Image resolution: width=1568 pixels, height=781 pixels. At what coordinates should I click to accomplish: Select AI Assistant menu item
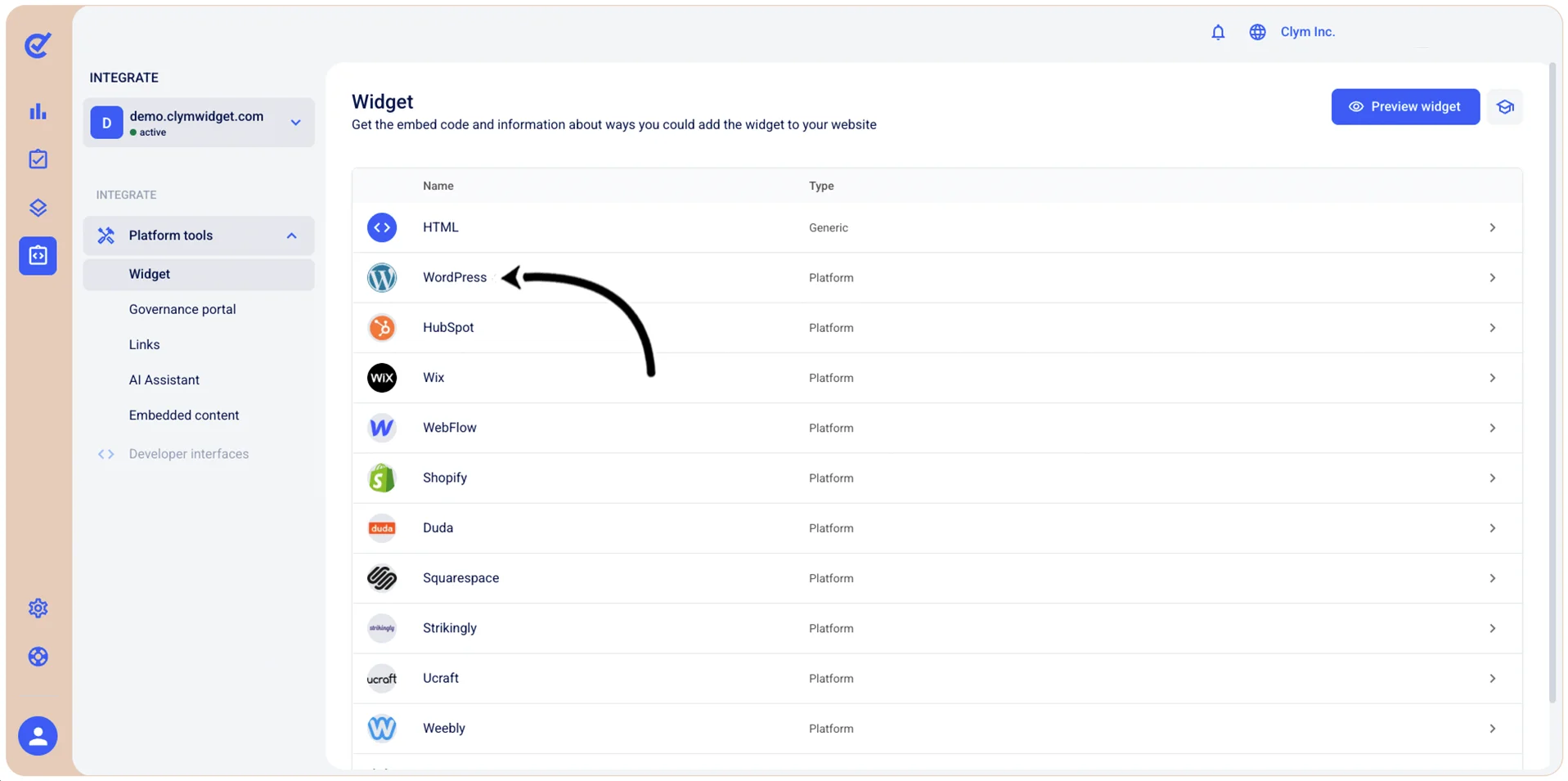[164, 379]
